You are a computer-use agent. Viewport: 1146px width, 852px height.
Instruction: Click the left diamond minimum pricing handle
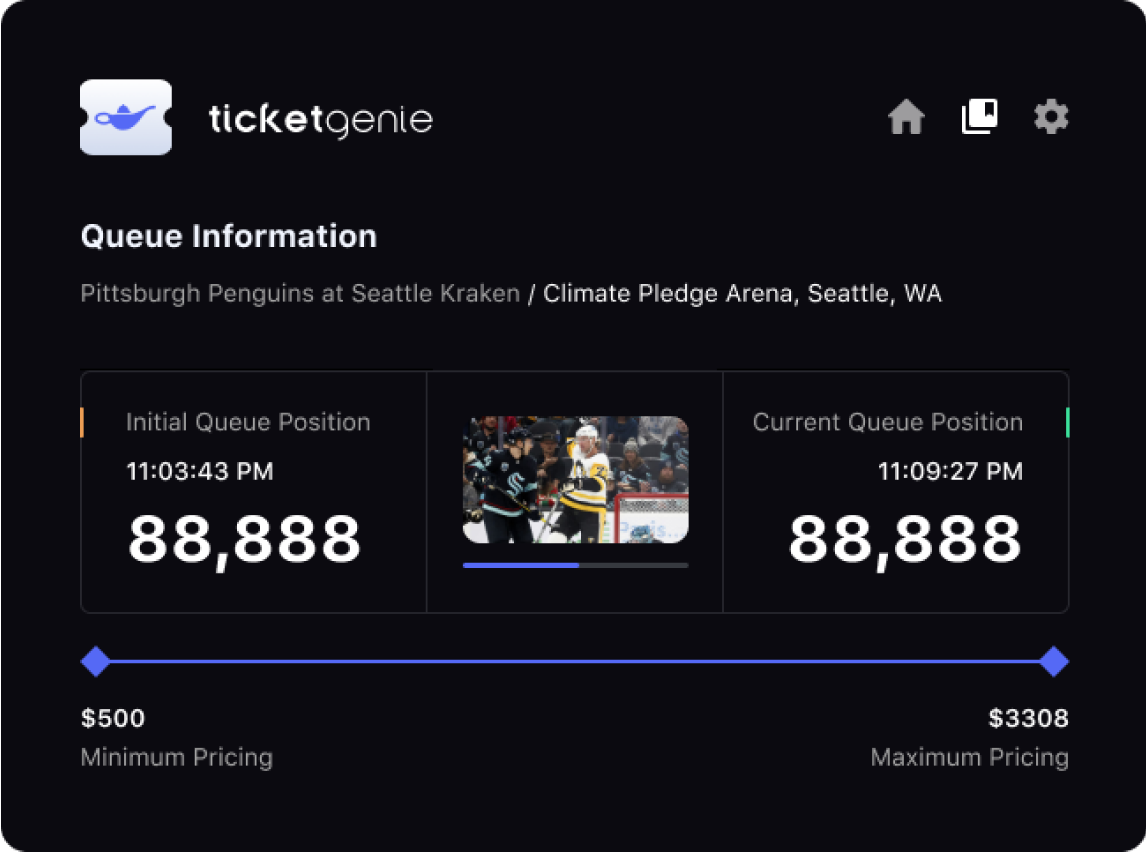click(x=96, y=661)
